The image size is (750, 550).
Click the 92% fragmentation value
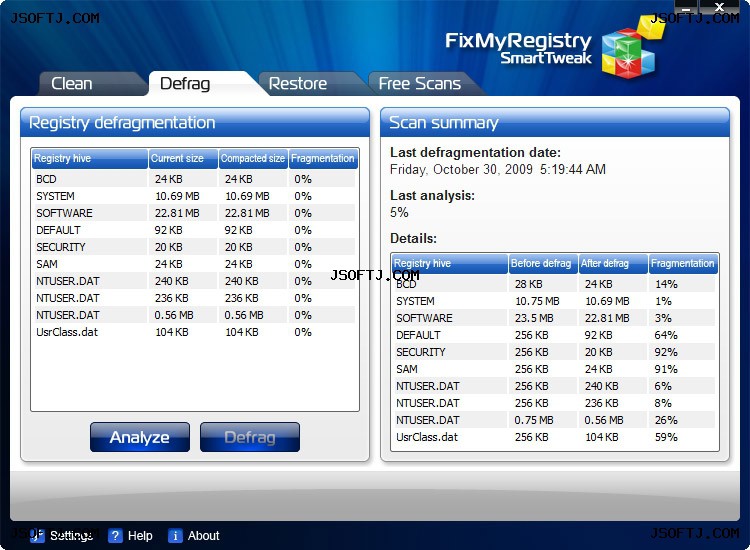[666, 352]
